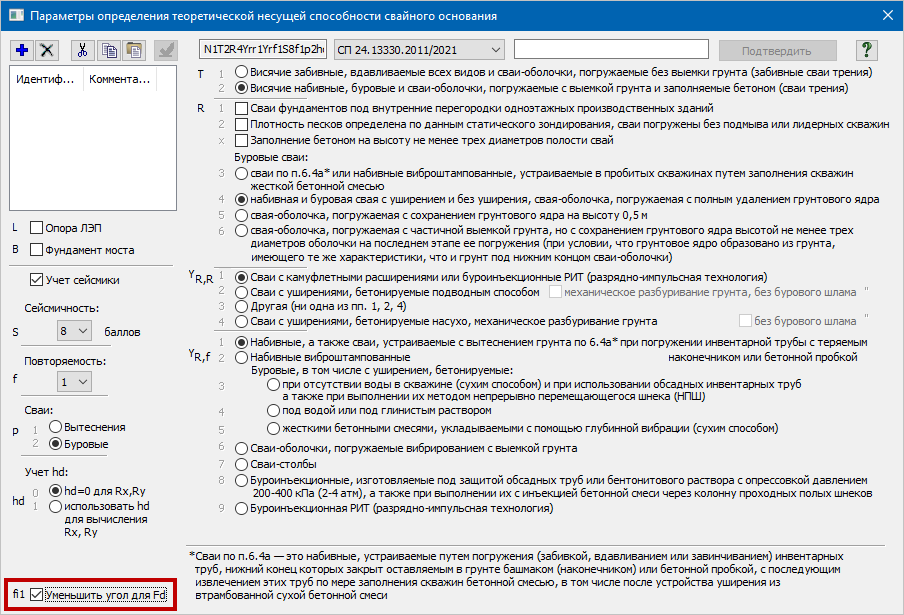The image size is (904, 615).
Task: Open the СП 24.13330.2011/2021 dropdown
Action: [419, 50]
